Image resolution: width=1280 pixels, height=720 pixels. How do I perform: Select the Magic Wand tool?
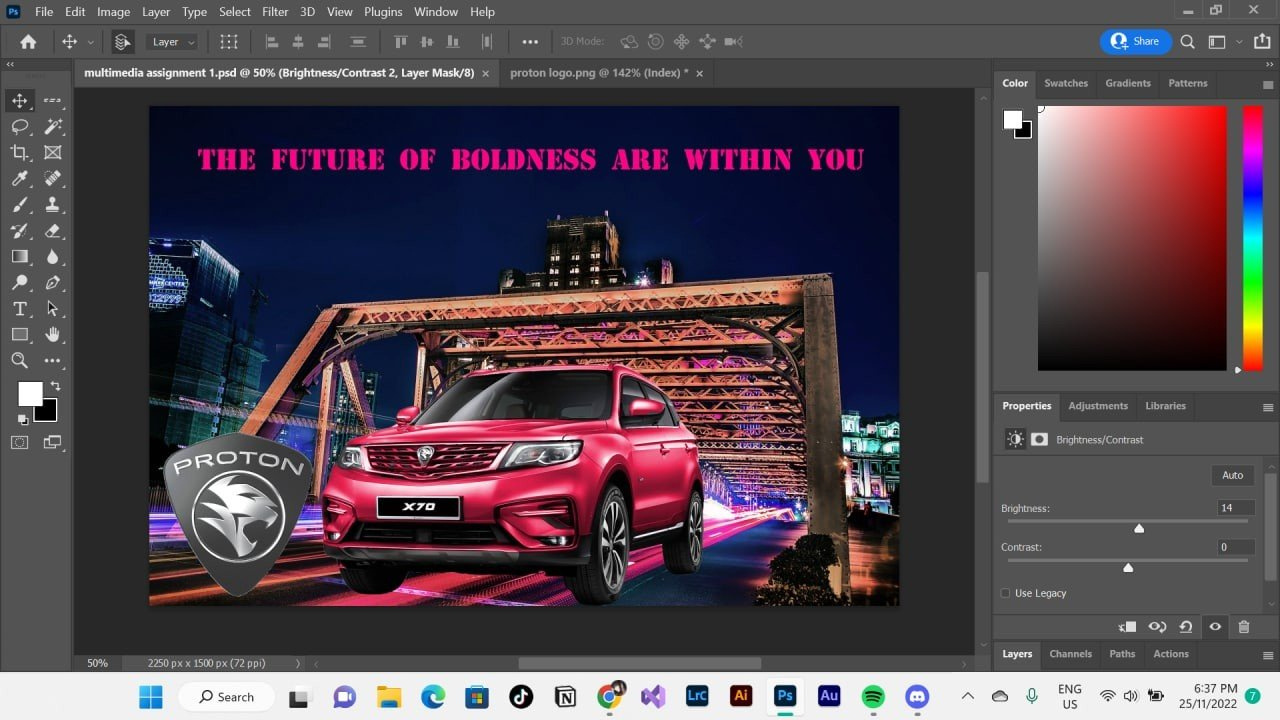(53, 126)
